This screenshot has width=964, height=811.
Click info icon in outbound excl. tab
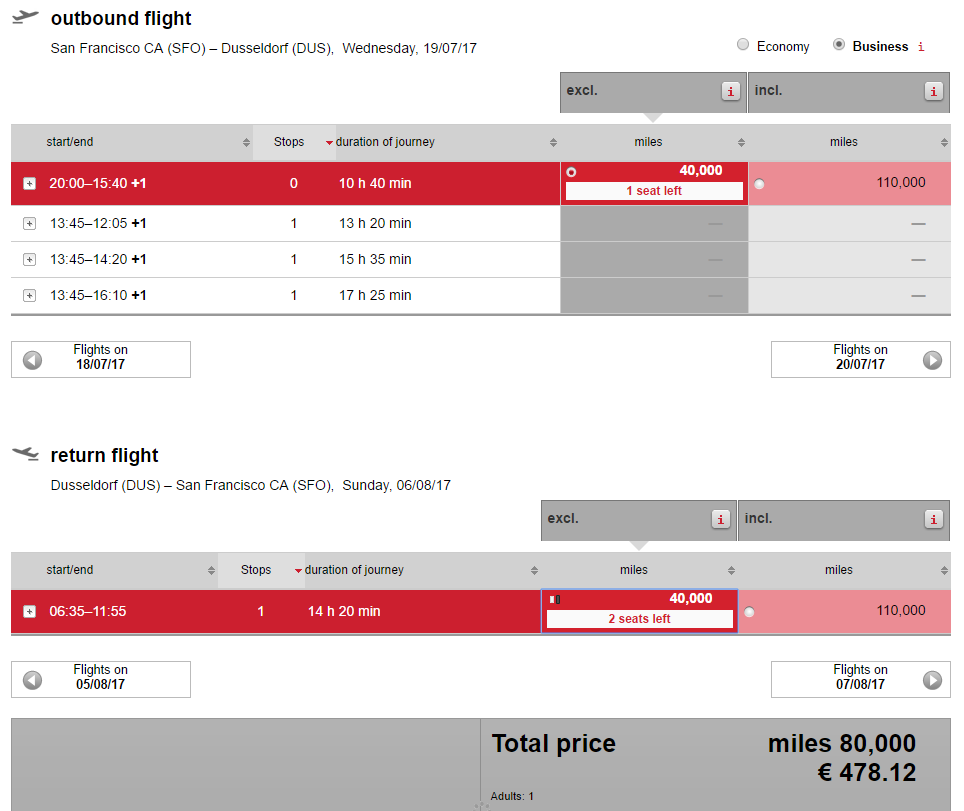click(731, 91)
